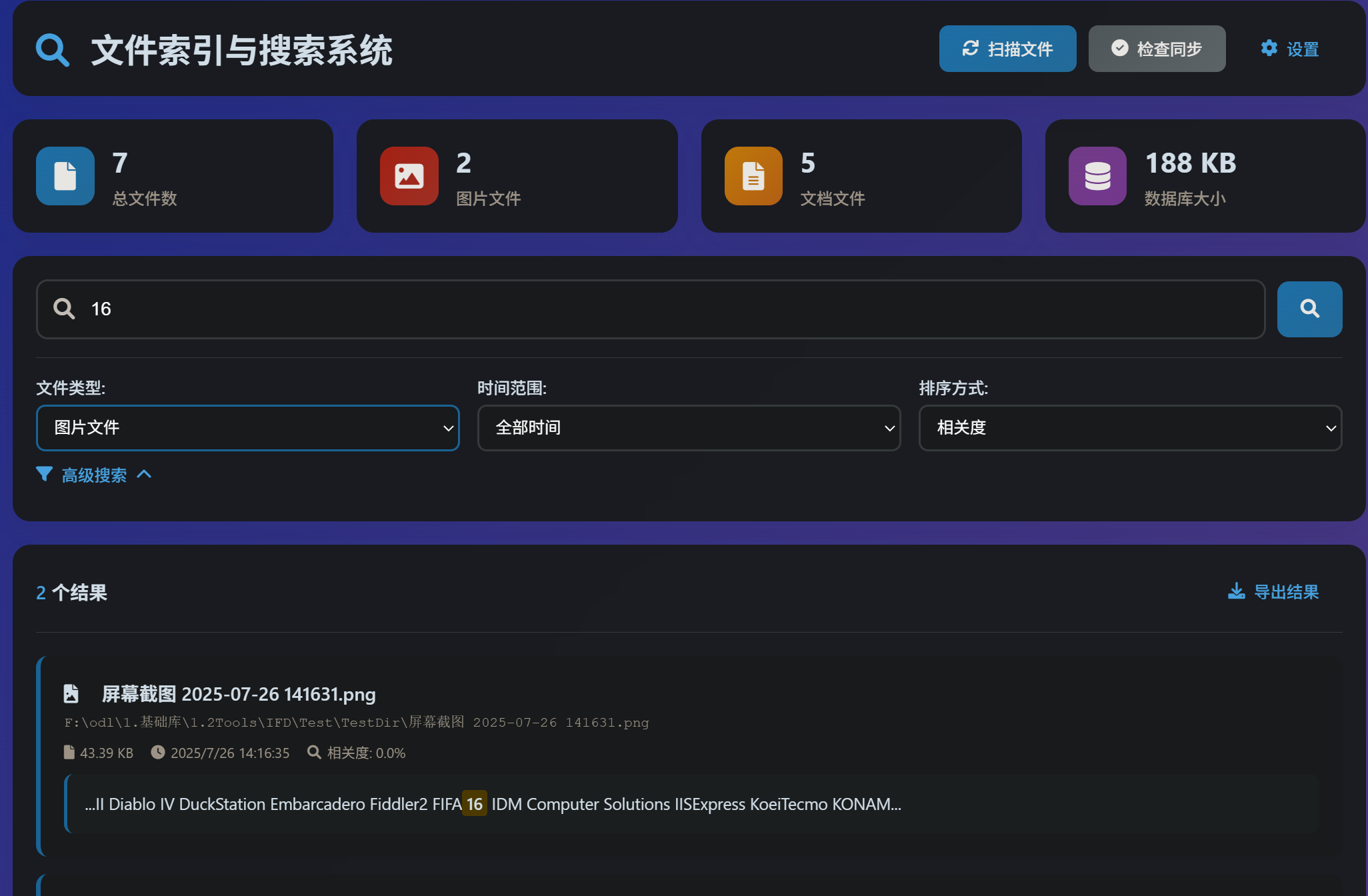This screenshot has height=896, width=1368.
Task: Click the download icon beside 导出结果
Action: (x=1237, y=591)
